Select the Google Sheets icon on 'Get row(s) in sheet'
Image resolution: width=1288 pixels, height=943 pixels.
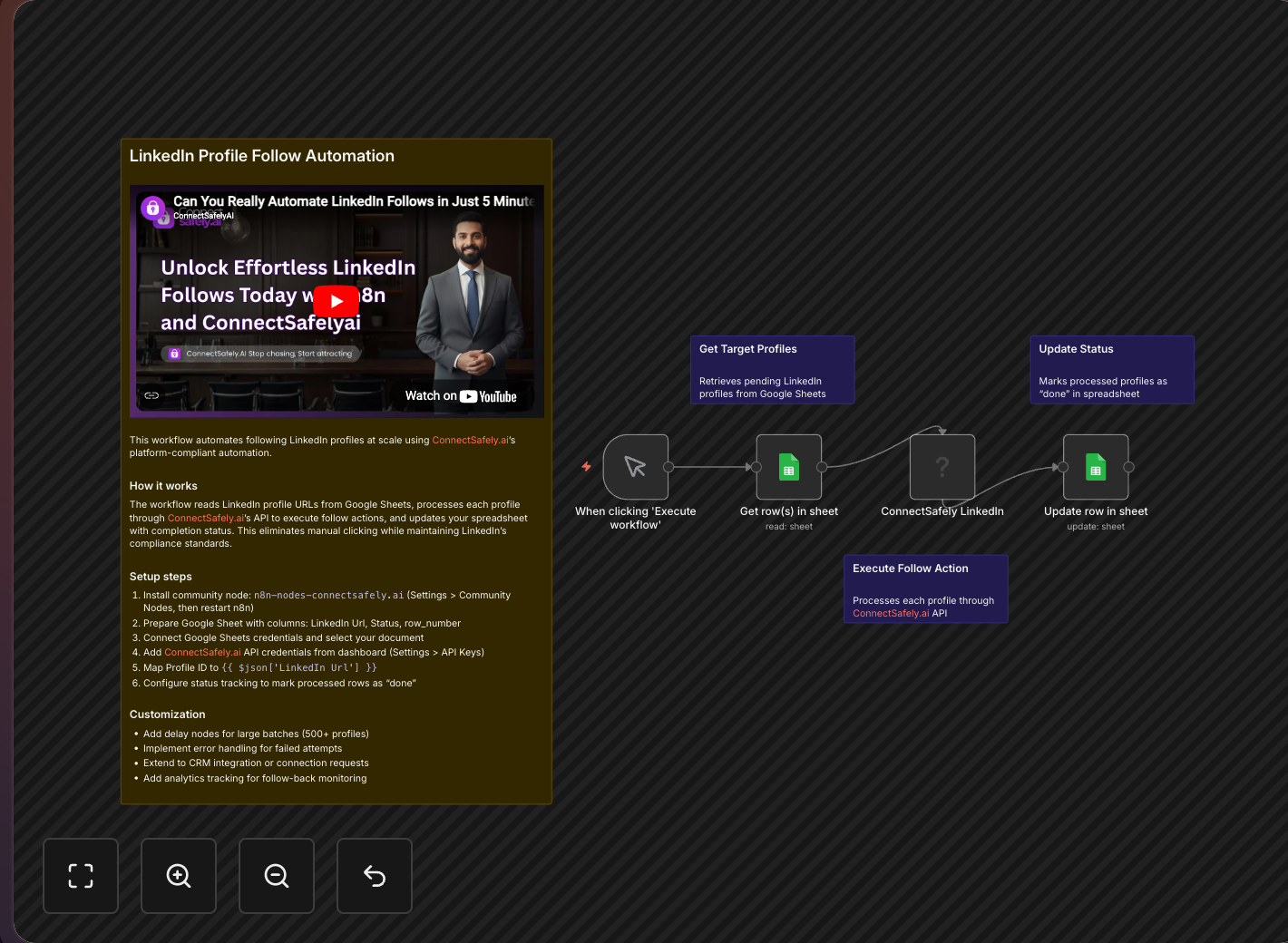click(x=788, y=467)
